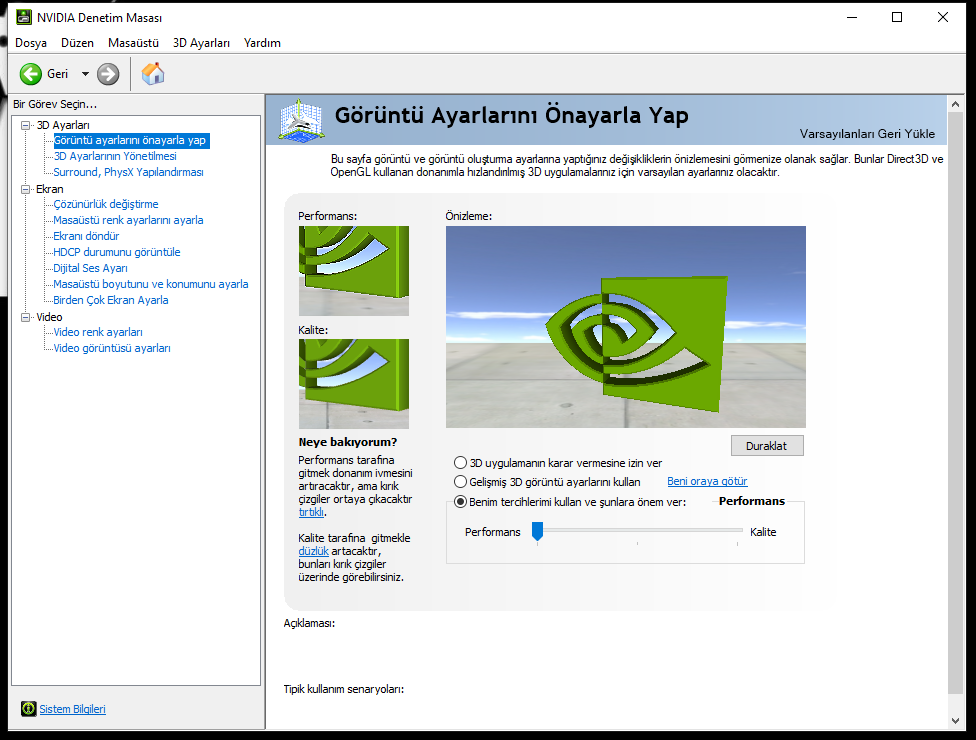Click the scrollbar up arrow
Screen dimensions: 976x740
click(x=955, y=105)
